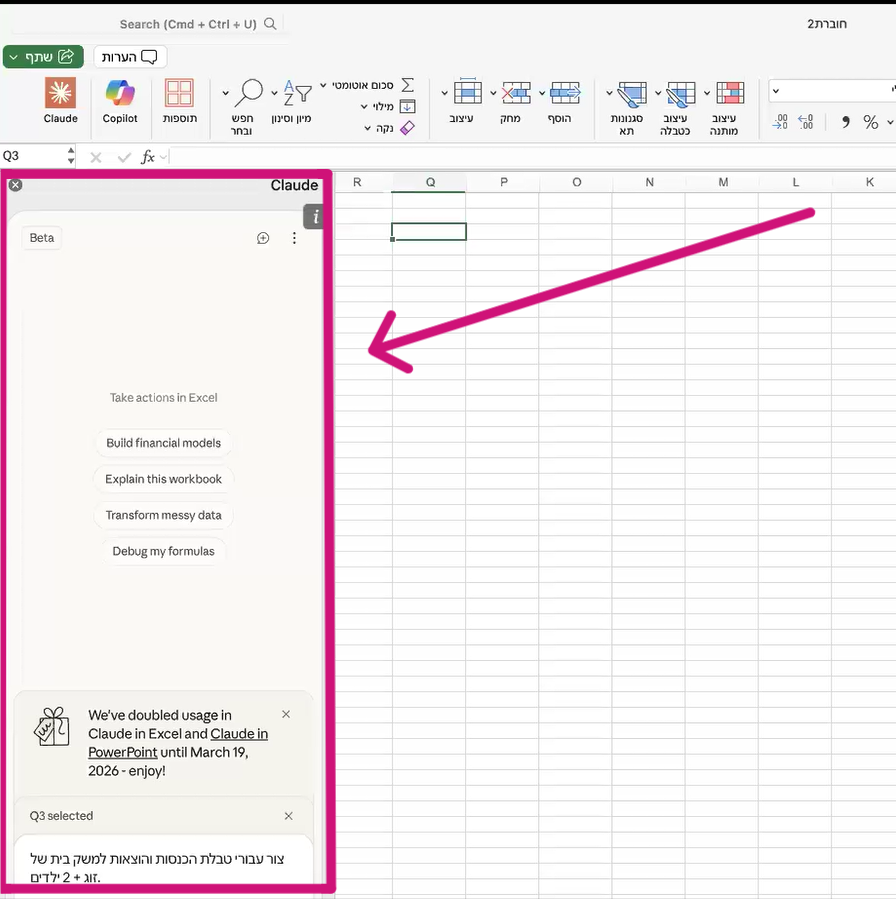Choose Build financial models suggestion

(x=163, y=443)
